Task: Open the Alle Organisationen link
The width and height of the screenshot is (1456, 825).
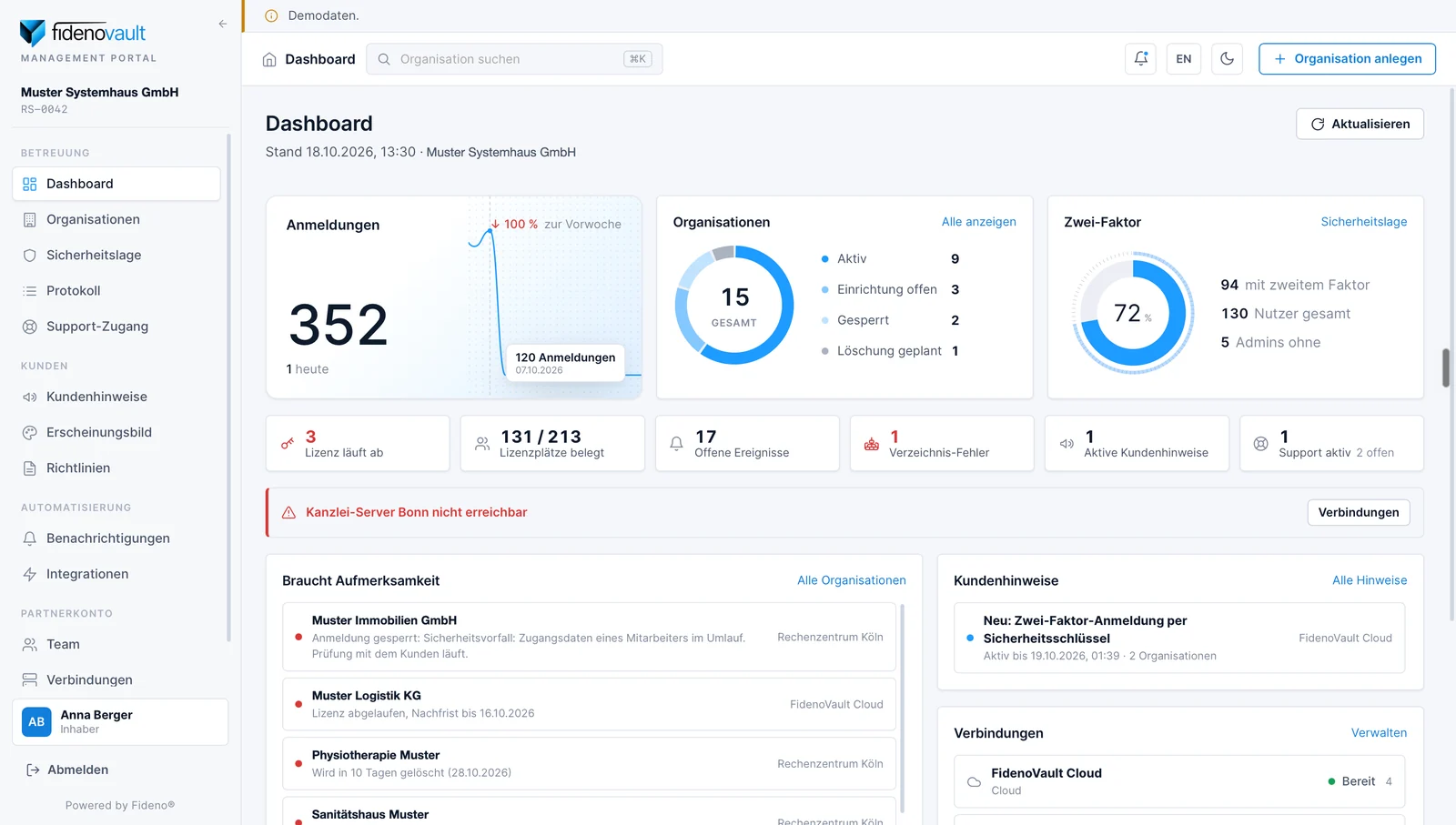Action: coord(851,580)
